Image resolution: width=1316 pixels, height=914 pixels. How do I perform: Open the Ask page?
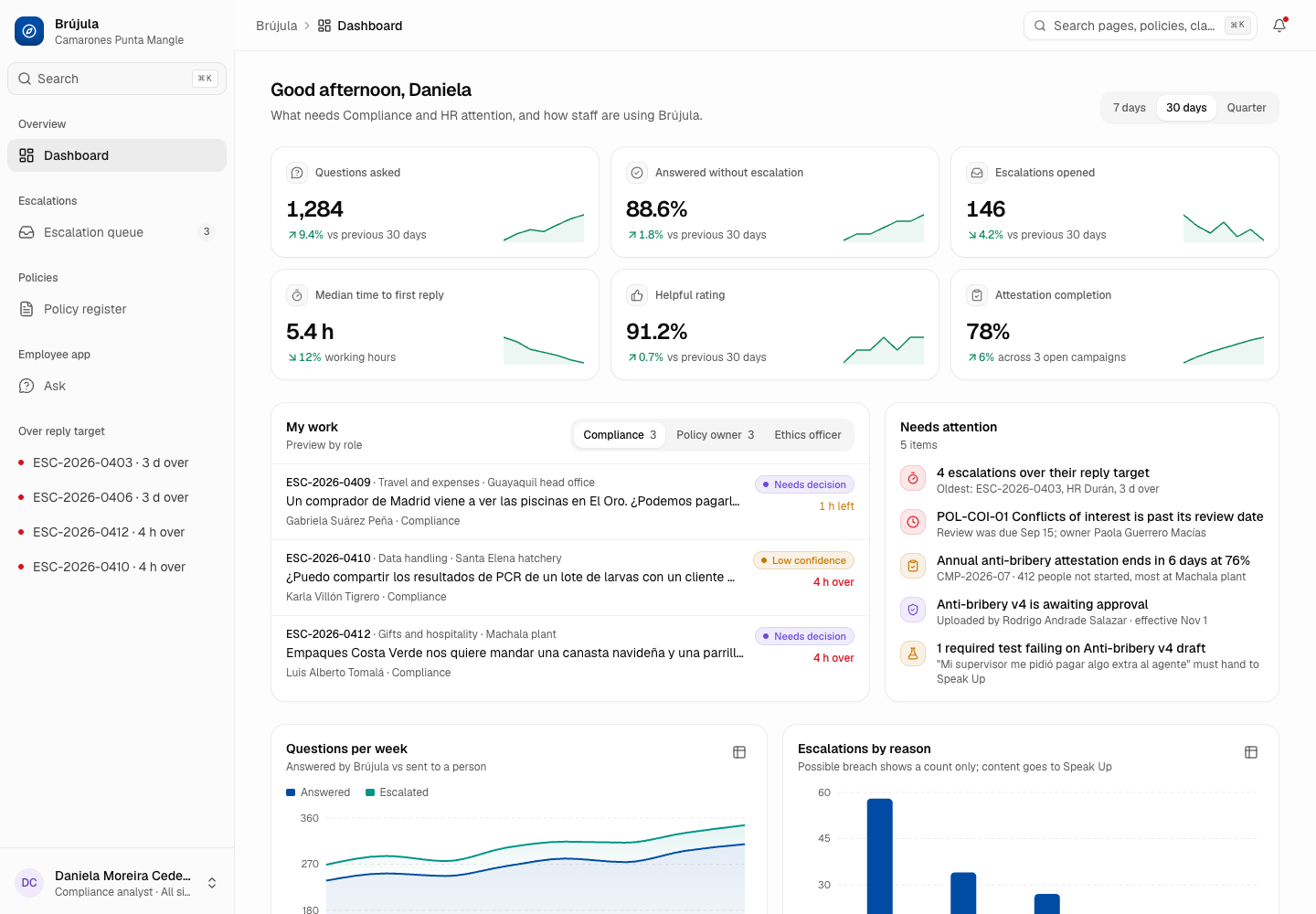117,386
